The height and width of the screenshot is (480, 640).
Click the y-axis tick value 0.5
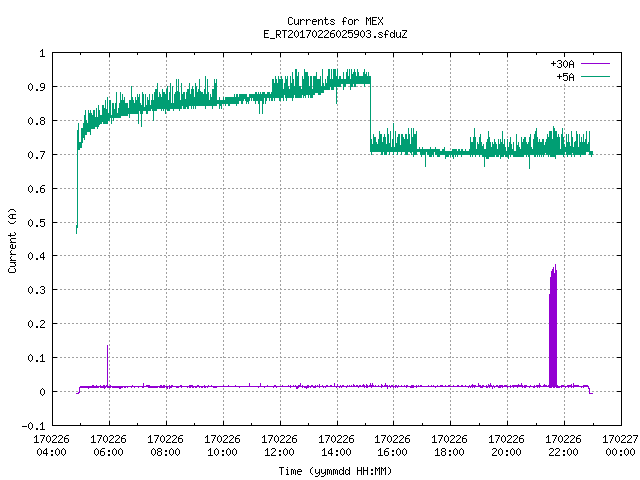(x=36, y=223)
